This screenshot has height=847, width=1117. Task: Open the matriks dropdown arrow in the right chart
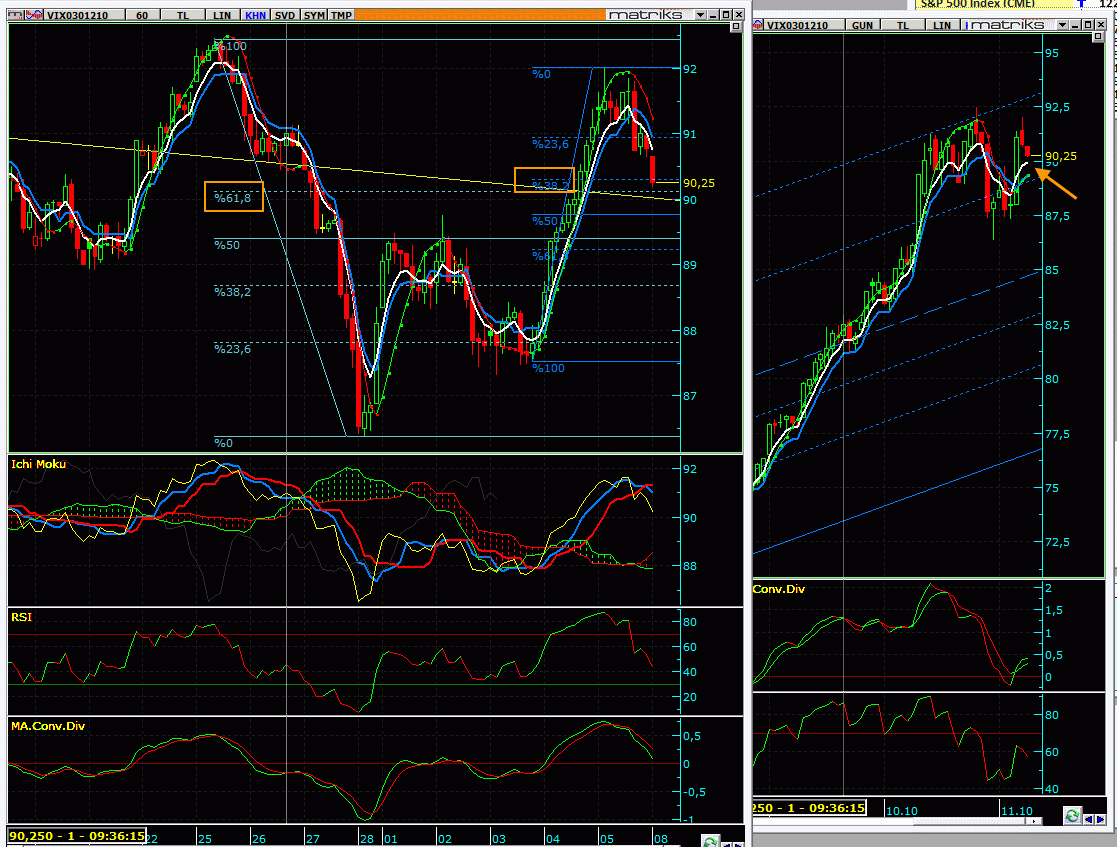click(1062, 25)
